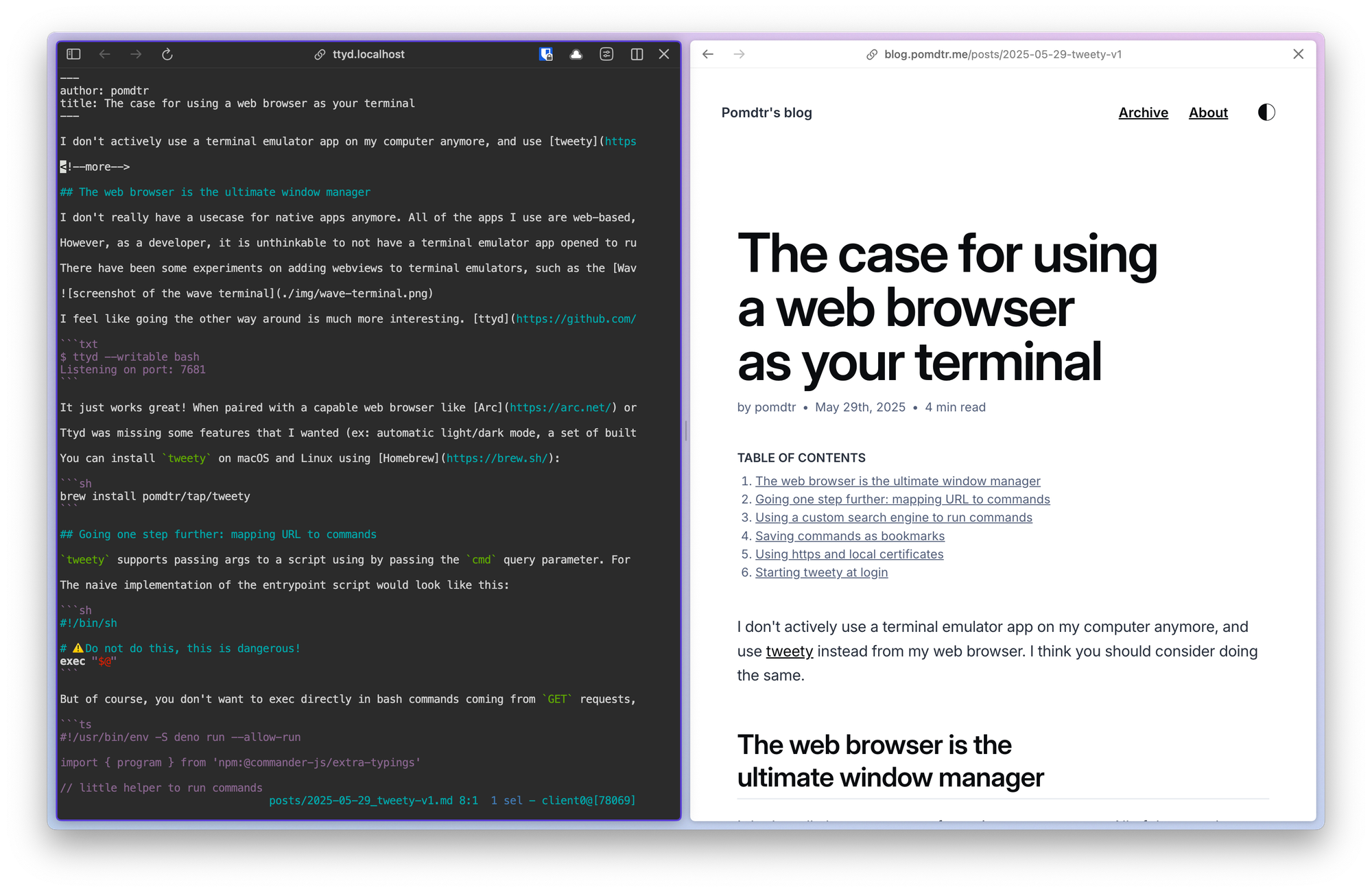Screen dimensions: 1372x892
Task: Click the 'TABLE OF CONTENTS' heading
Action: tap(801, 458)
